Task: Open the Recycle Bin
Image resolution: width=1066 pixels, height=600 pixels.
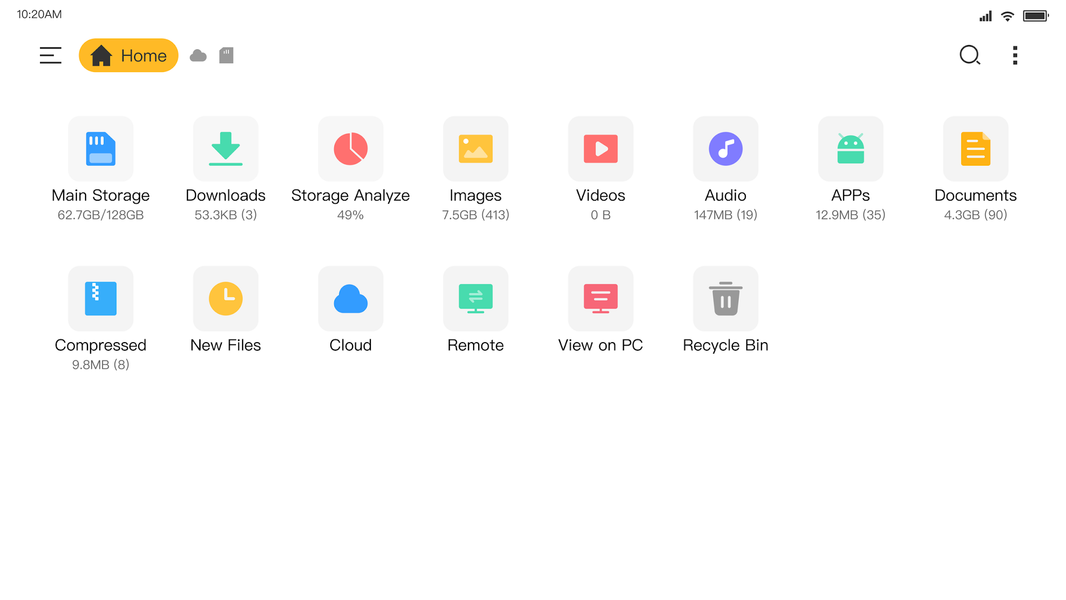Action: click(x=725, y=298)
